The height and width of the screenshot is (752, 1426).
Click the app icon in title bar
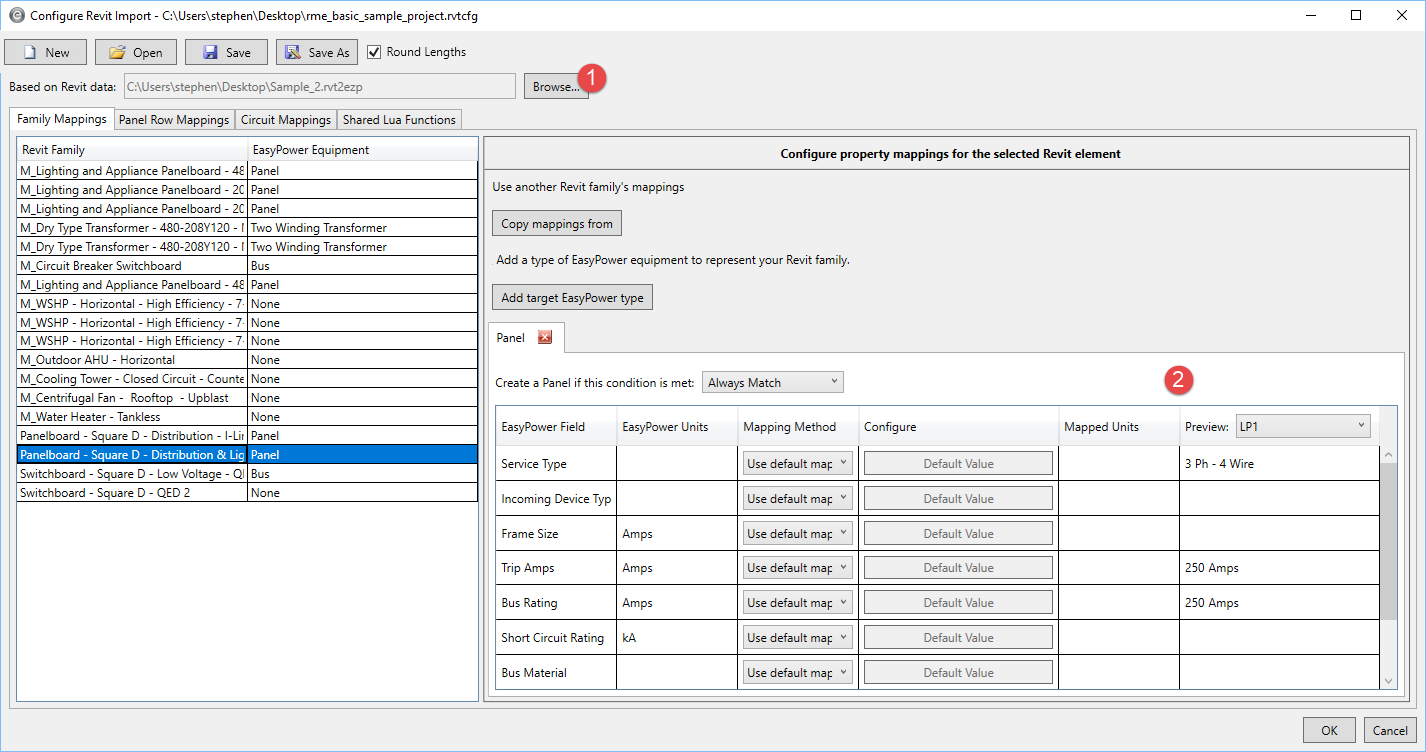point(16,16)
